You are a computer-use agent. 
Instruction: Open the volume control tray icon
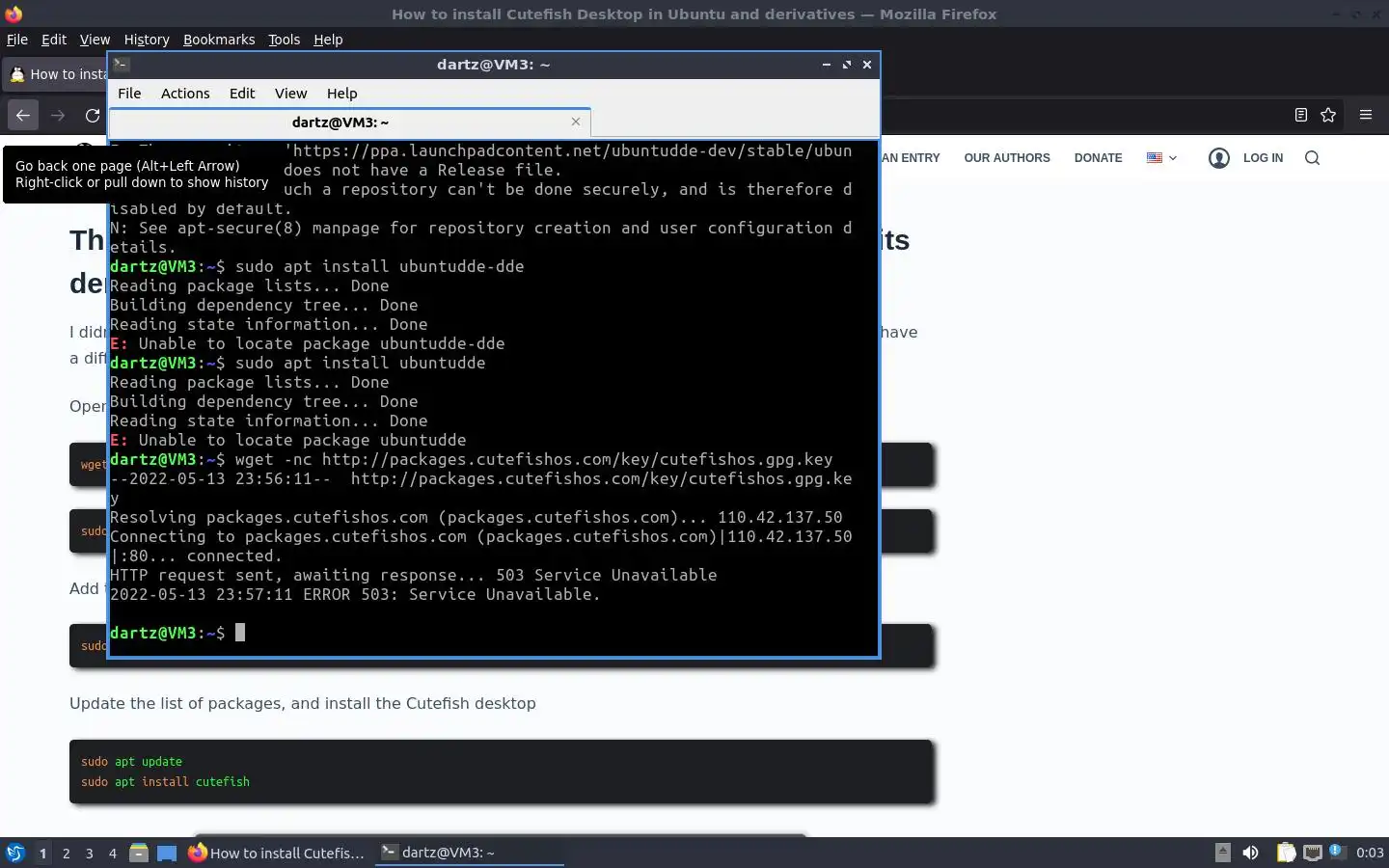[x=1251, y=853]
